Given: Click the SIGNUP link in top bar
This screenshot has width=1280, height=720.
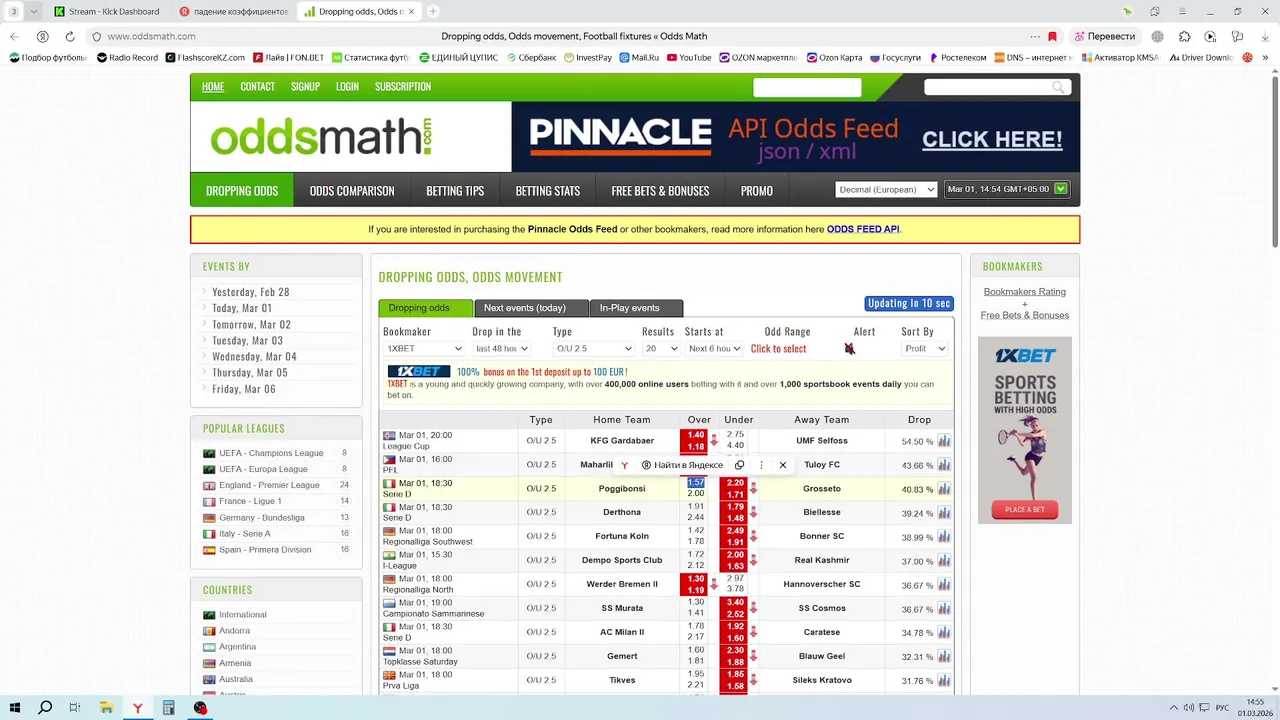Looking at the screenshot, I should (x=305, y=87).
